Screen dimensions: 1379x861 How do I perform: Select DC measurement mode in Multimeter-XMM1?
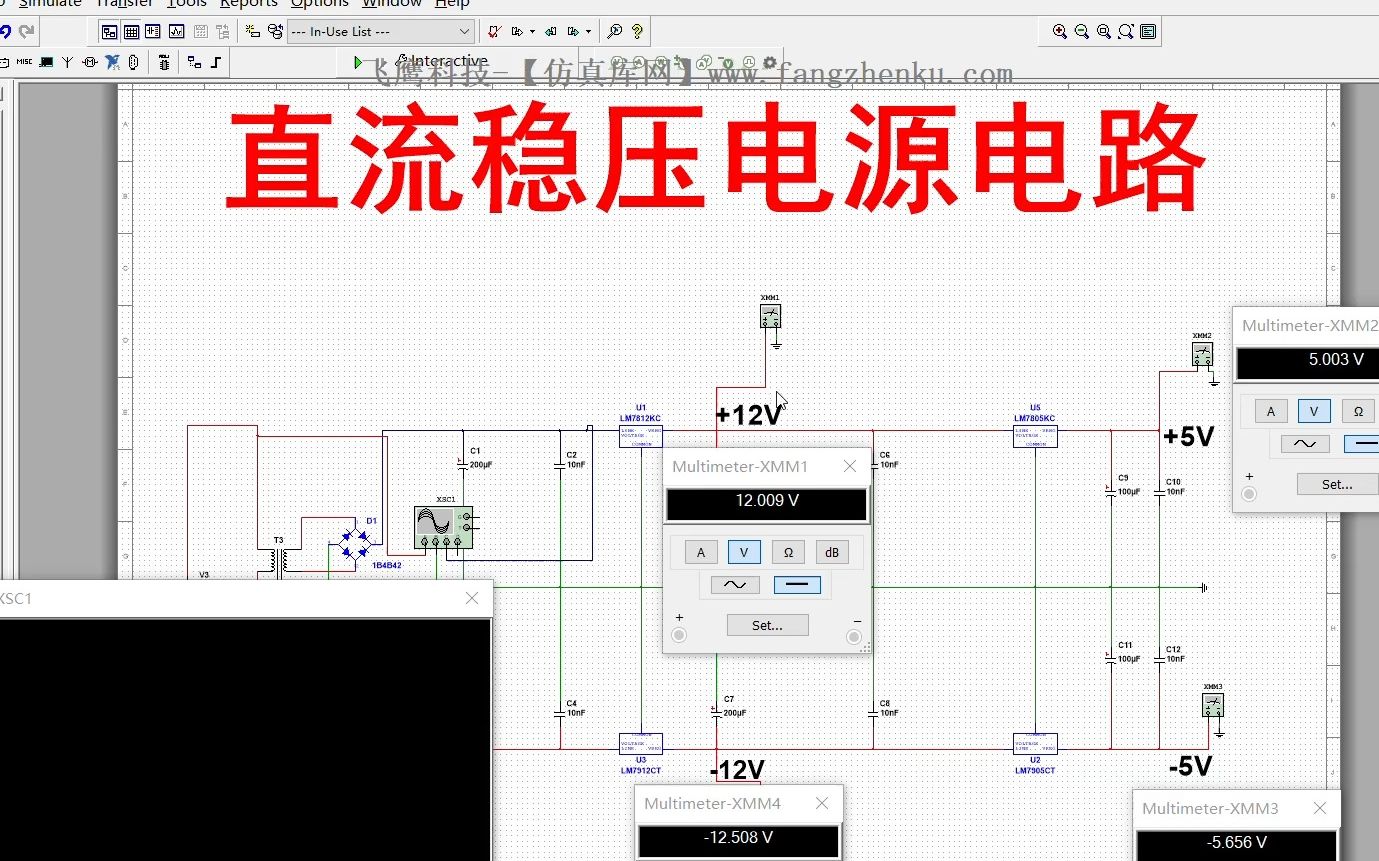(x=797, y=584)
